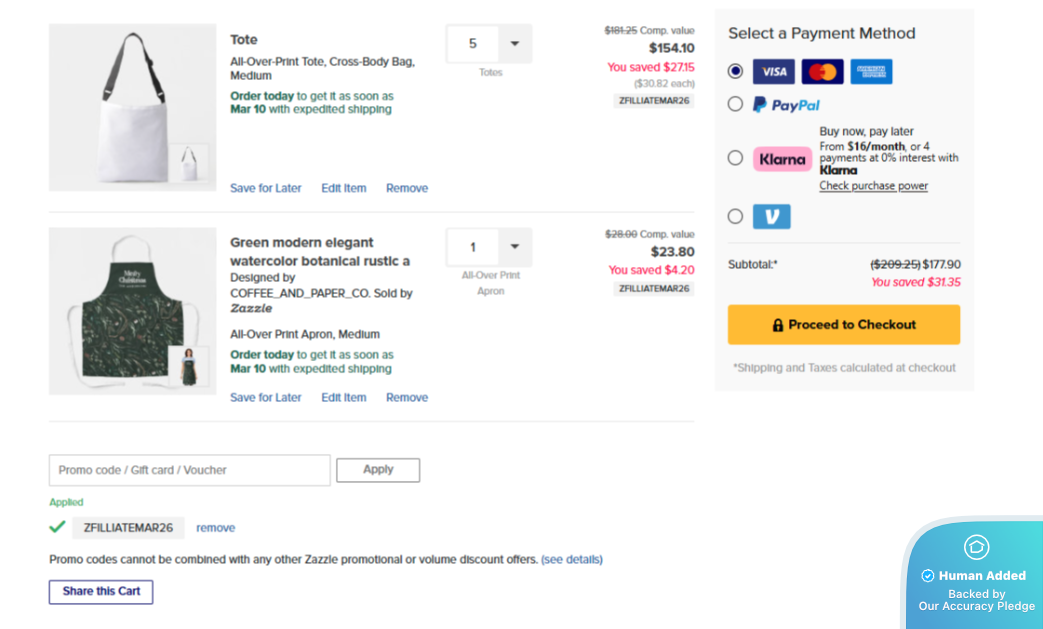Click the American Express card icon
1043x629 pixels.
(871, 72)
